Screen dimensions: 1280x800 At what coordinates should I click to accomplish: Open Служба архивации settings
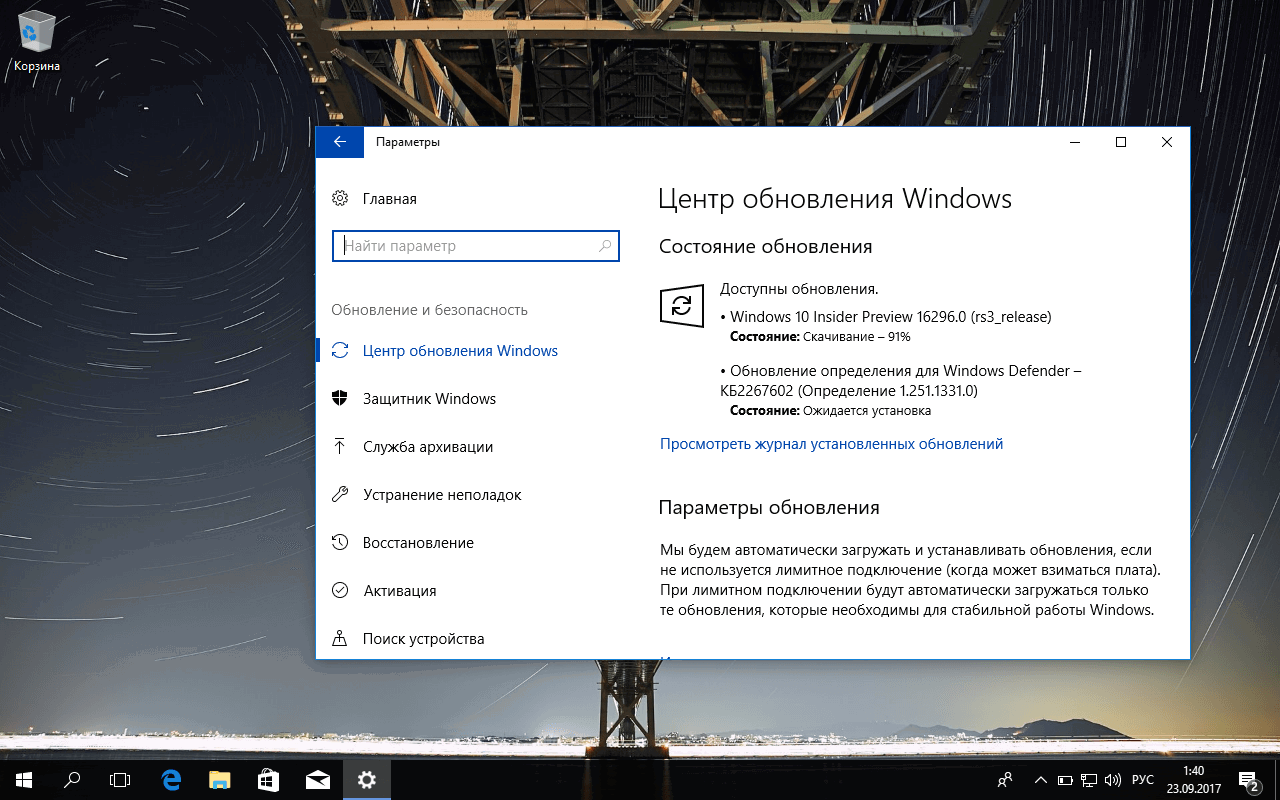click(x=426, y=446)
